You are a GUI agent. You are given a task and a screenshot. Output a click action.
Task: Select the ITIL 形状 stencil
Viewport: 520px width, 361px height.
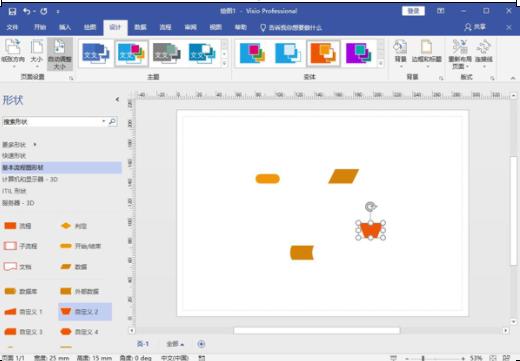[14, 191]
